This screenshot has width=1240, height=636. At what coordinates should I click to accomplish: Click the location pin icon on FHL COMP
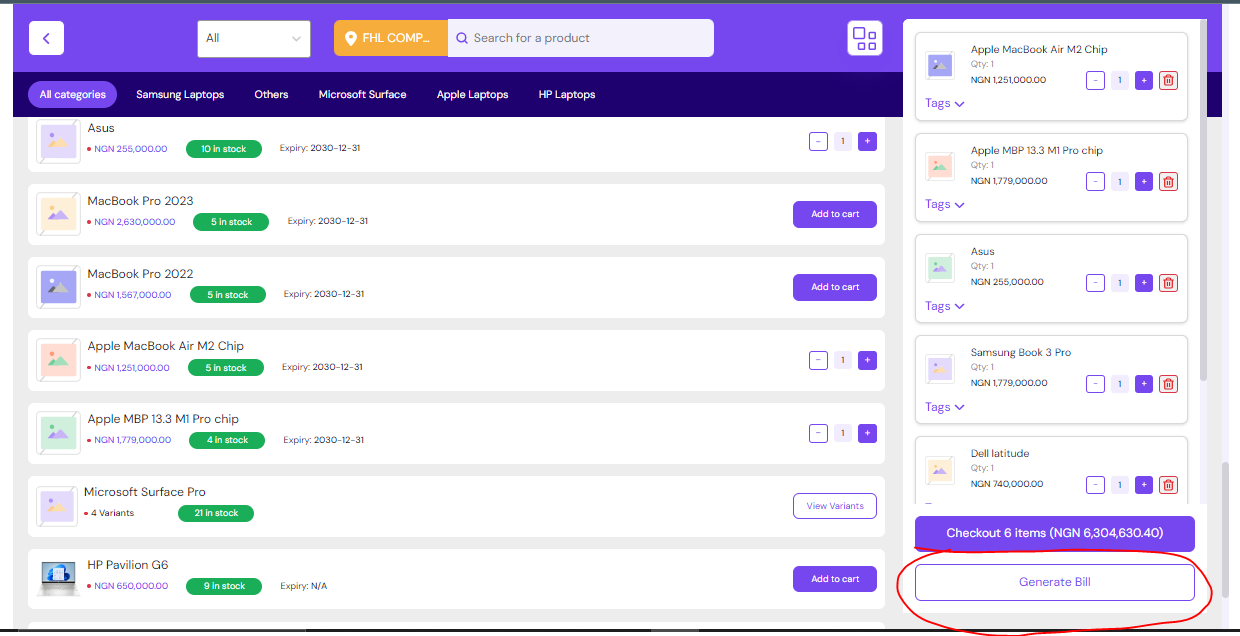click(350, 38)
